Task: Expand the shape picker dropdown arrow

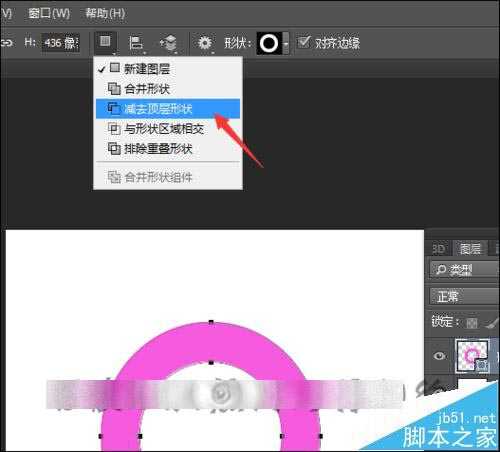Action: [286, 43]
